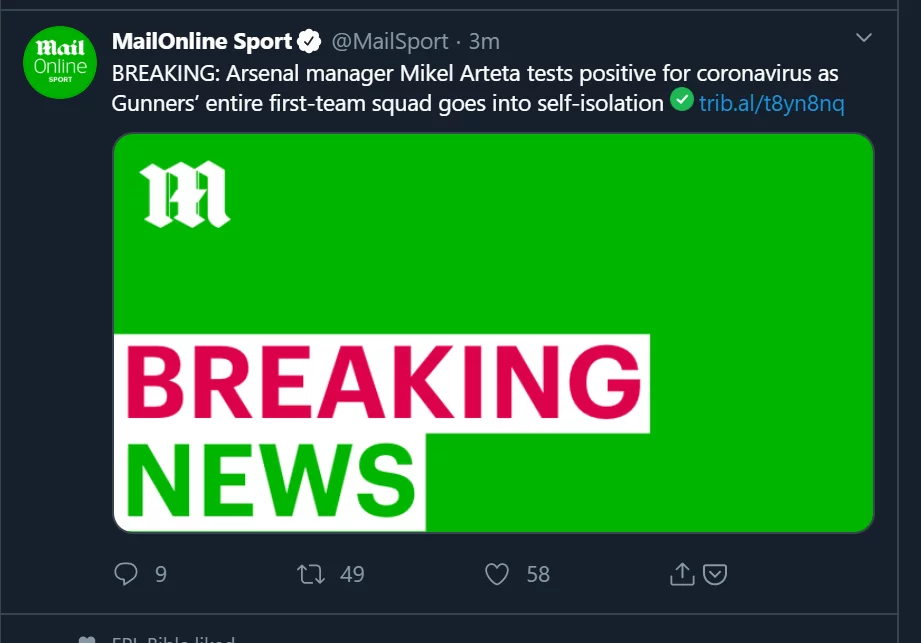Click the retweet count 49
The width and height of the screenshot is (921, 643).
352,574
